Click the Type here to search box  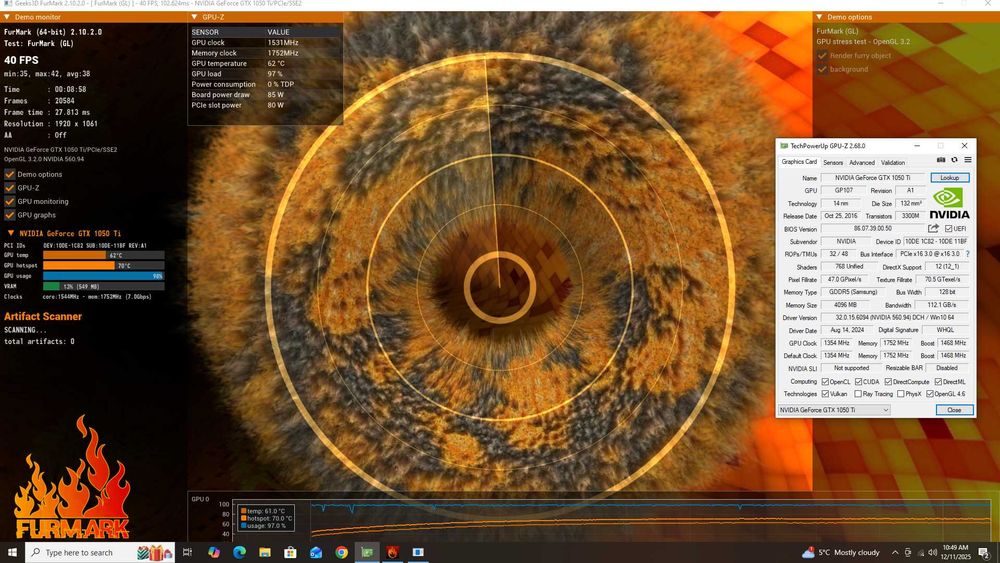(x=99, y=552)
